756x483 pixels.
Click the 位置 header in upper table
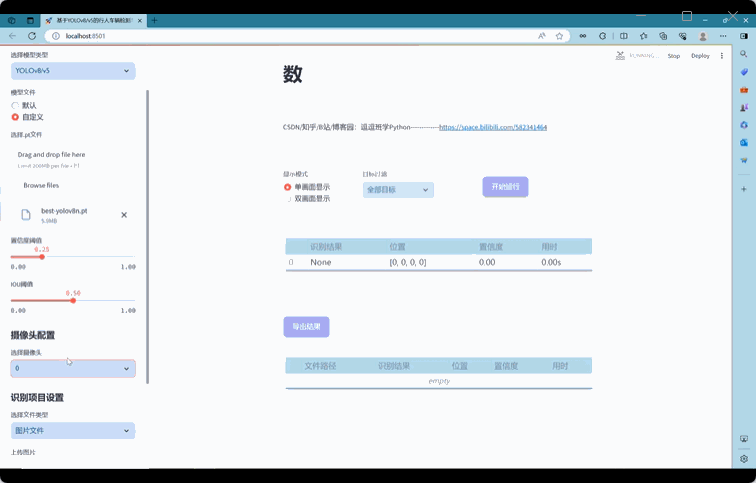point(397,247)
